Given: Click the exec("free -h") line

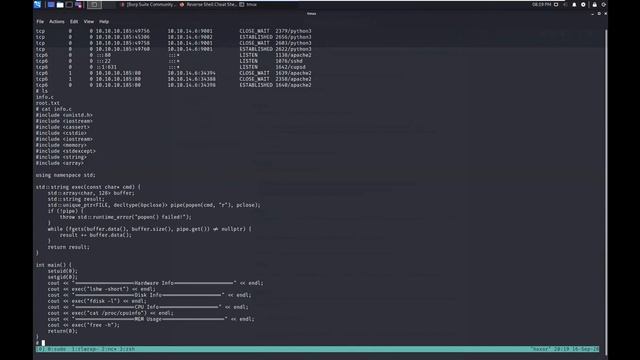Looking at the screenshot, I should point(84,325).
